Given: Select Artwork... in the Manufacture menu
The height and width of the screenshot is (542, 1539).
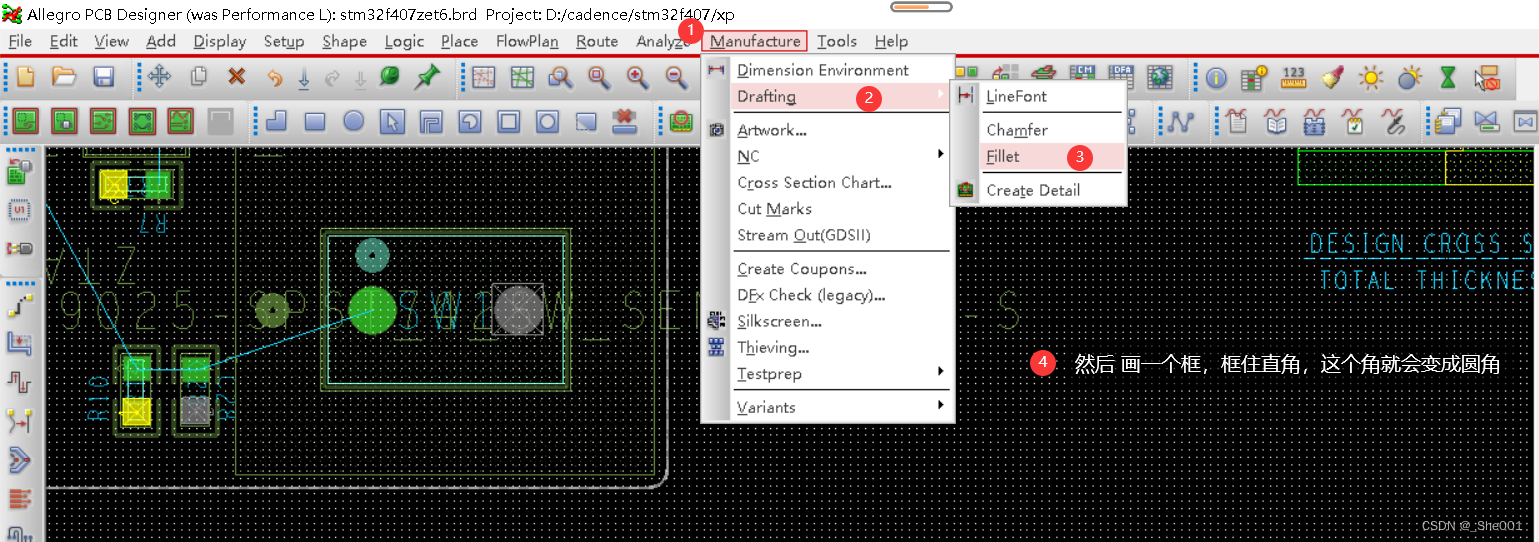Looking at the screenshot, I should 771,130.
